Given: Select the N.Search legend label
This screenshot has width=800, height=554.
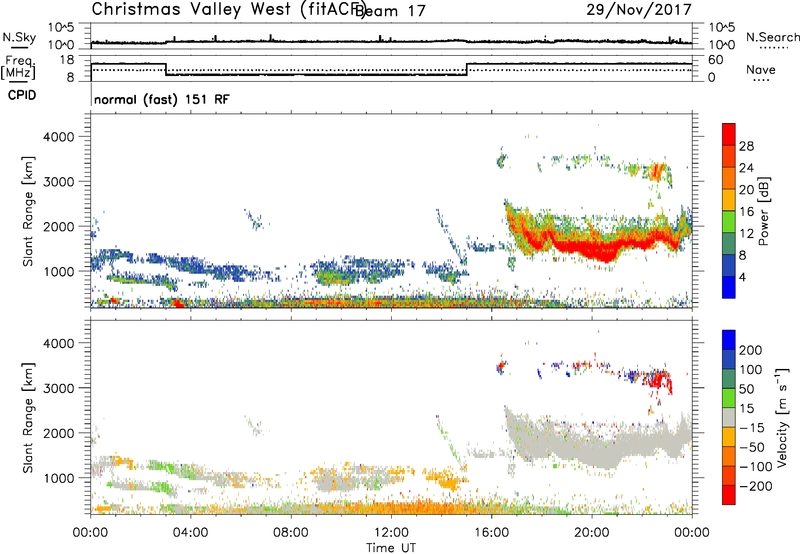Looking at the screenshot, I should 772,37.
